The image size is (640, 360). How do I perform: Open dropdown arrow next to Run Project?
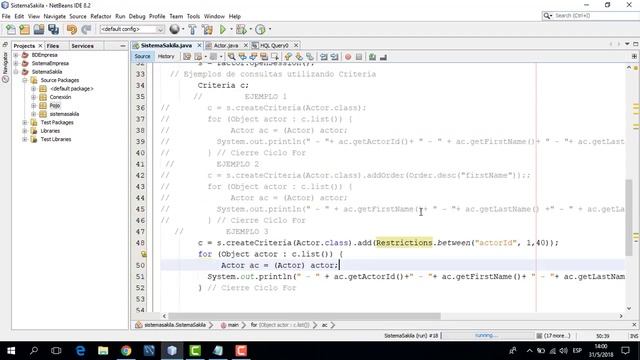231,29
